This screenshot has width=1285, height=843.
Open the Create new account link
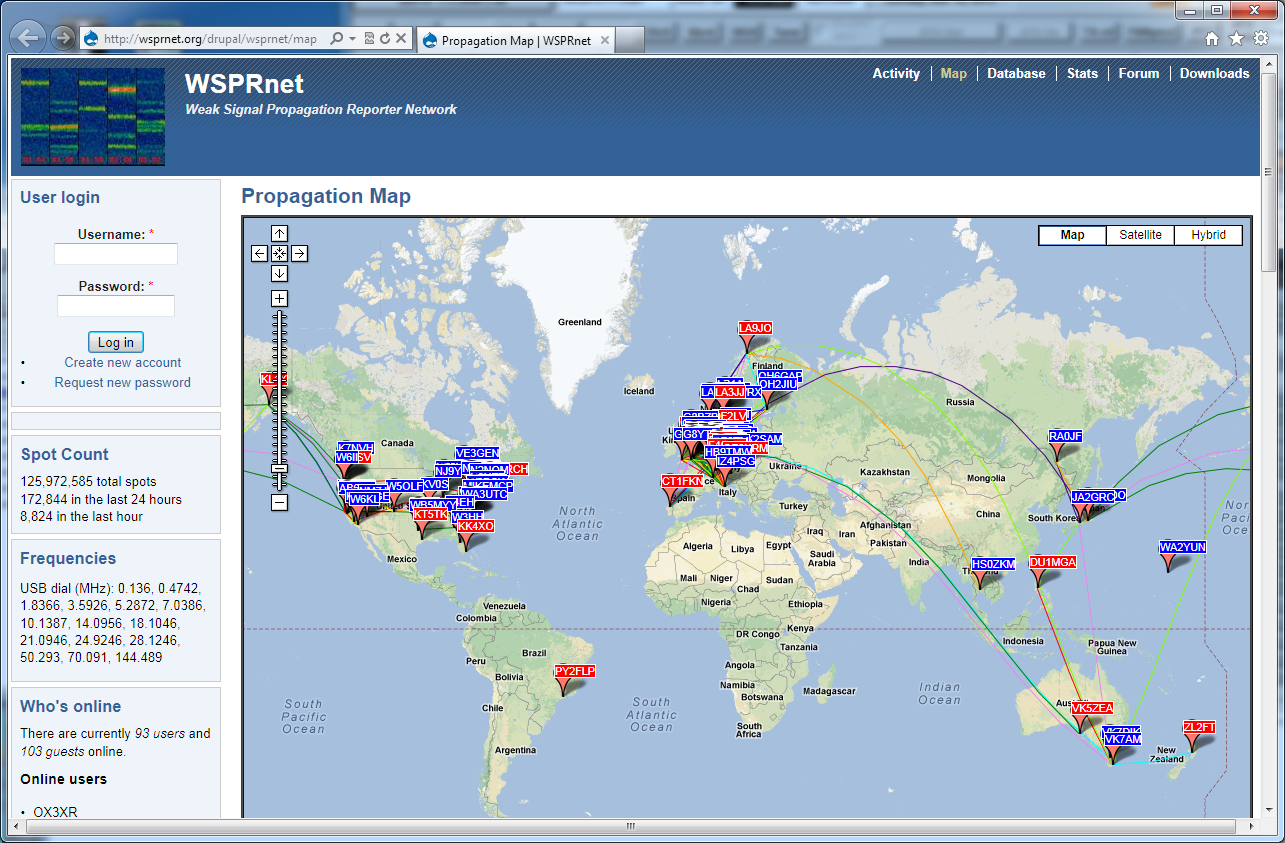point(123,362)
